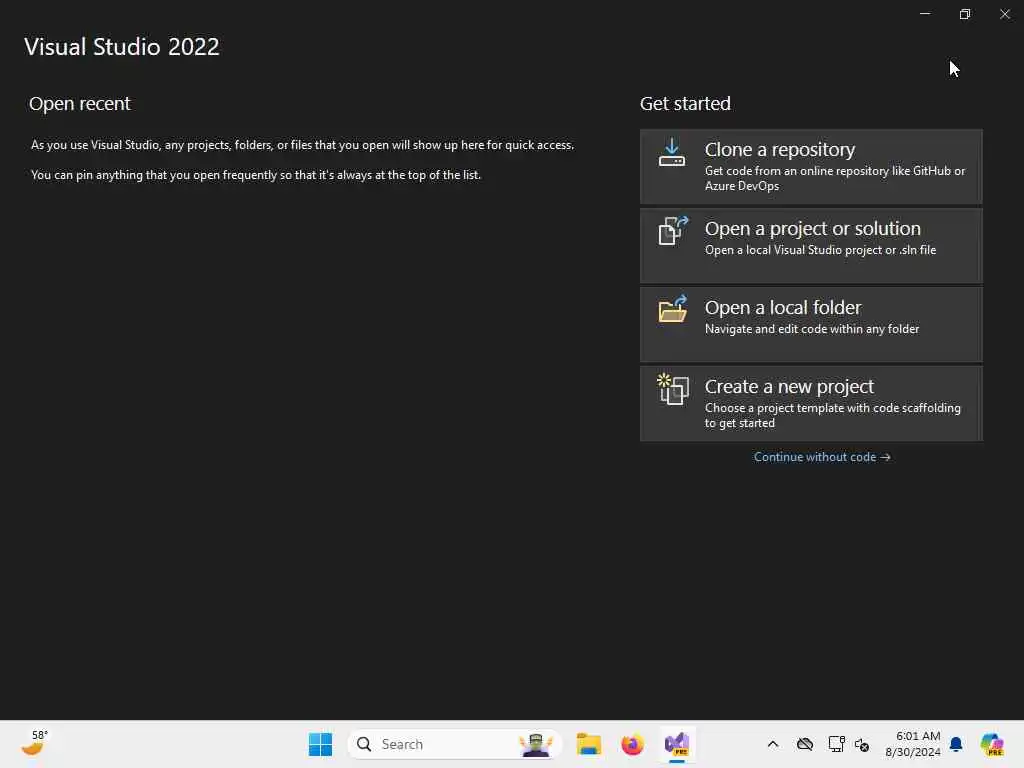Click the Visual Studio 2022 title text

coord(121,46)
